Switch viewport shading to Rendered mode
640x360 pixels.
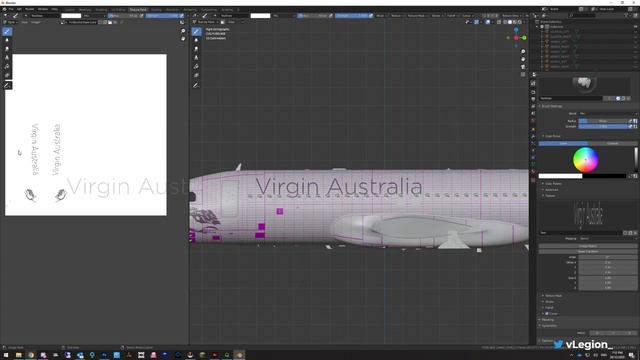click(x=520, y=22)
